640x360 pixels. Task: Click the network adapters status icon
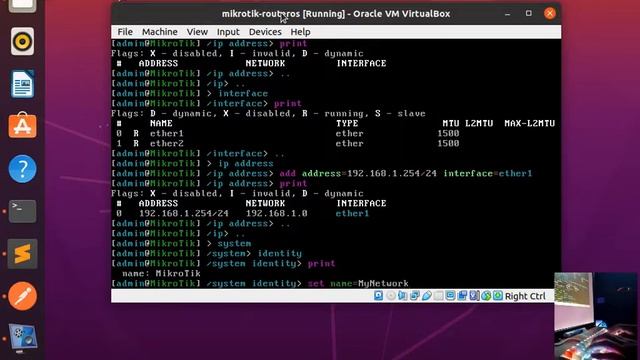[x=415, y=296]
